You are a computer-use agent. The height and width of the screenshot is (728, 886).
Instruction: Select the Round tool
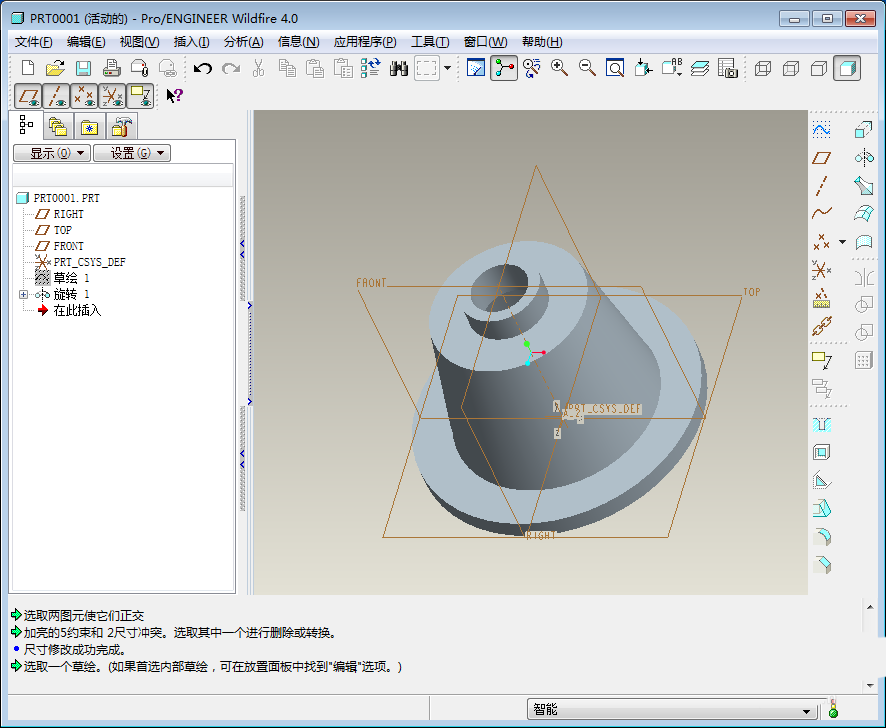822,536
